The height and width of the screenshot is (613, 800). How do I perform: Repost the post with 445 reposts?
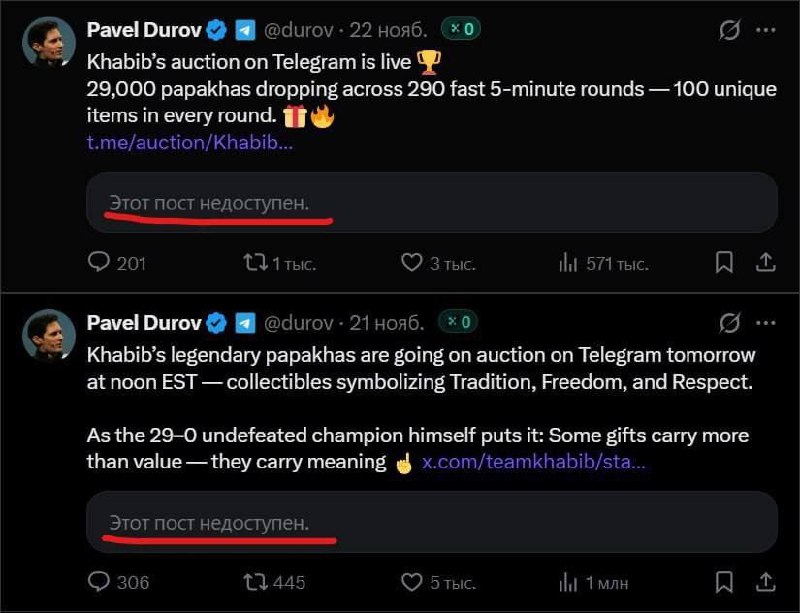point(256,581)
